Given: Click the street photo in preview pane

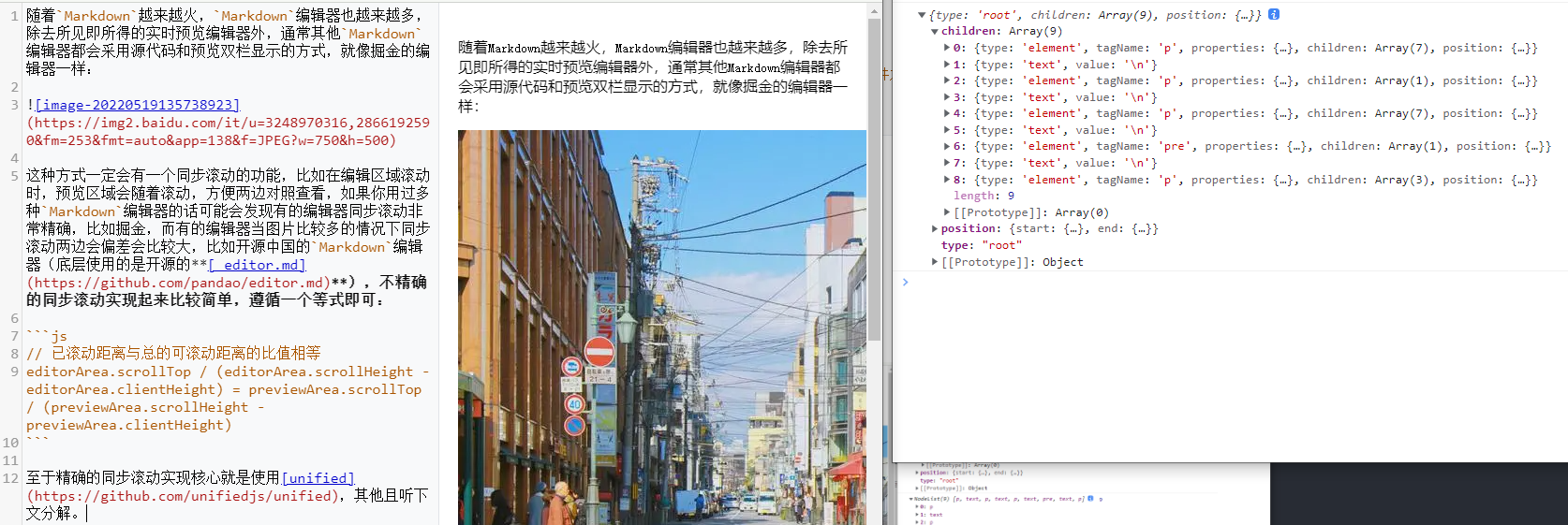Looking at the screenshot, I should (661, 328).
